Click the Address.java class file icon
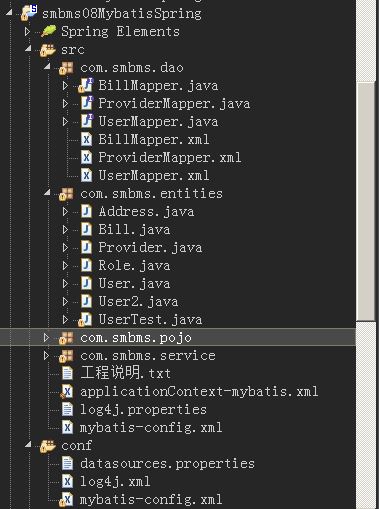The height and width of the screenshot is (509, 379). (87, 211)
